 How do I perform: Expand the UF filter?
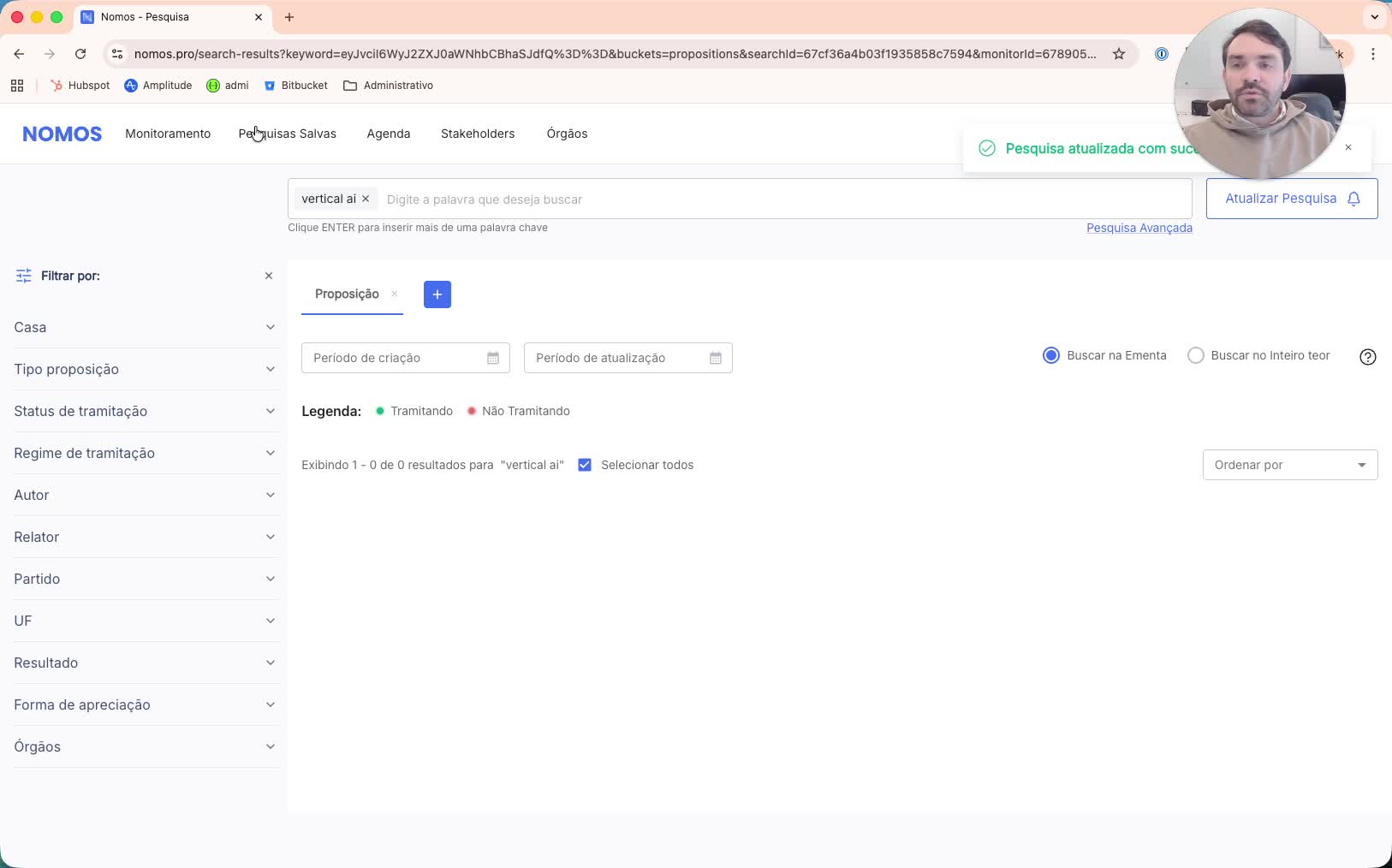point(146,621)
